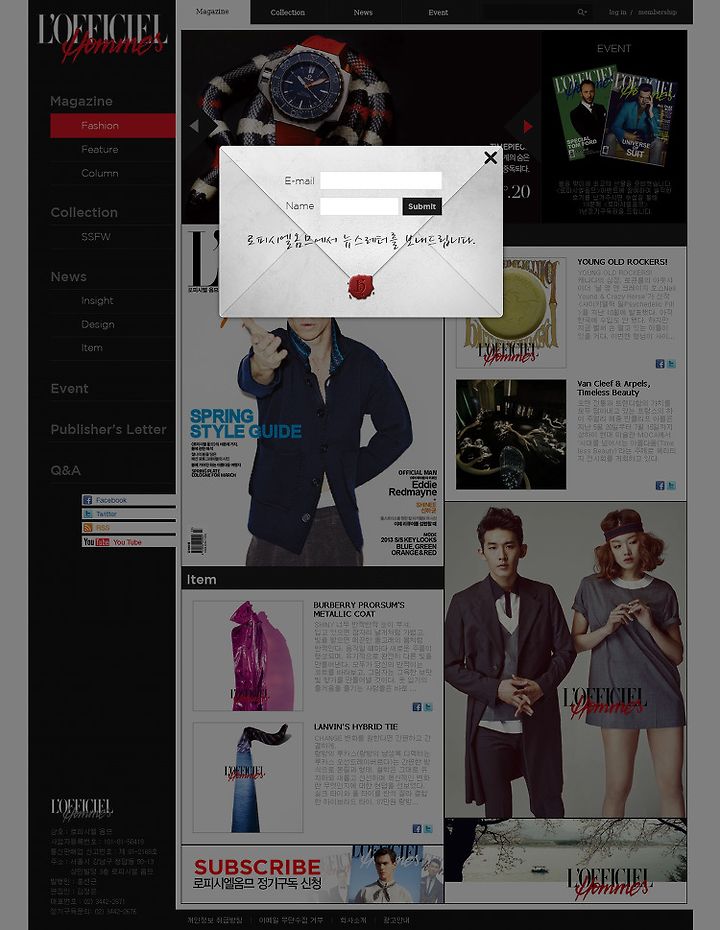Screen dimensions: 720x930
Task: Open the sidebar Event section
Action: (69, 388)
